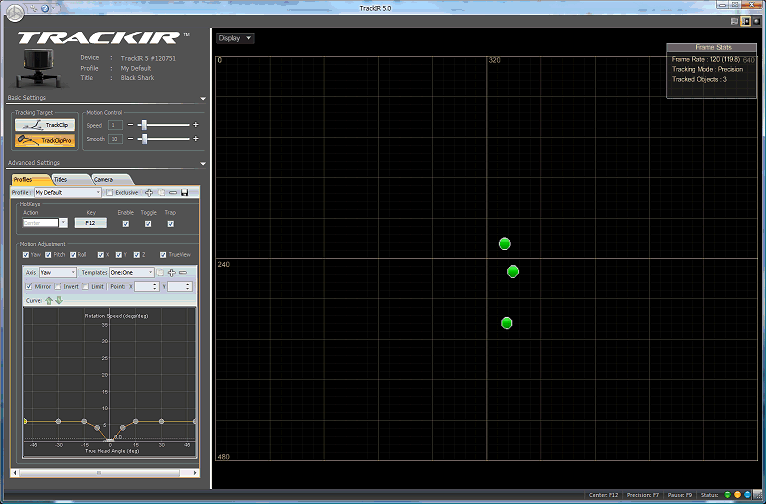Click the F12 hotkey Key button
The image size is (766, 504).
click(x=90, y=223)
